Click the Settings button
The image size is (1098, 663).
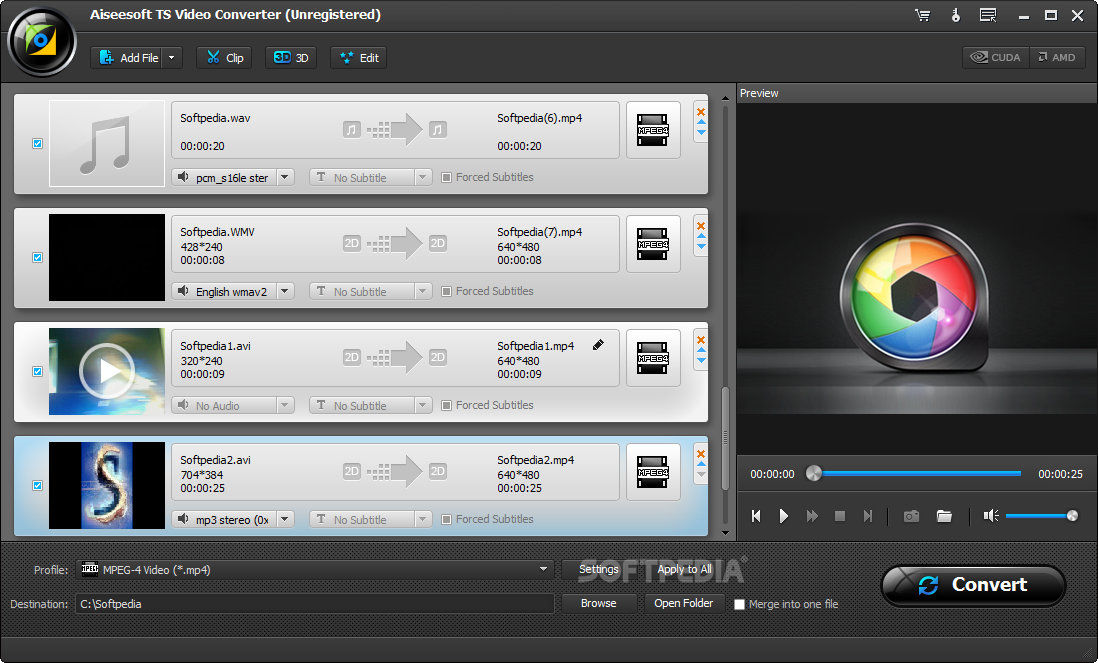click(599, 569)
